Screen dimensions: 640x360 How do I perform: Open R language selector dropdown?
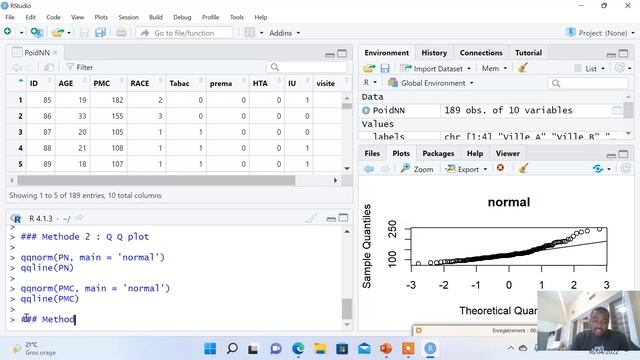[370, 82]
